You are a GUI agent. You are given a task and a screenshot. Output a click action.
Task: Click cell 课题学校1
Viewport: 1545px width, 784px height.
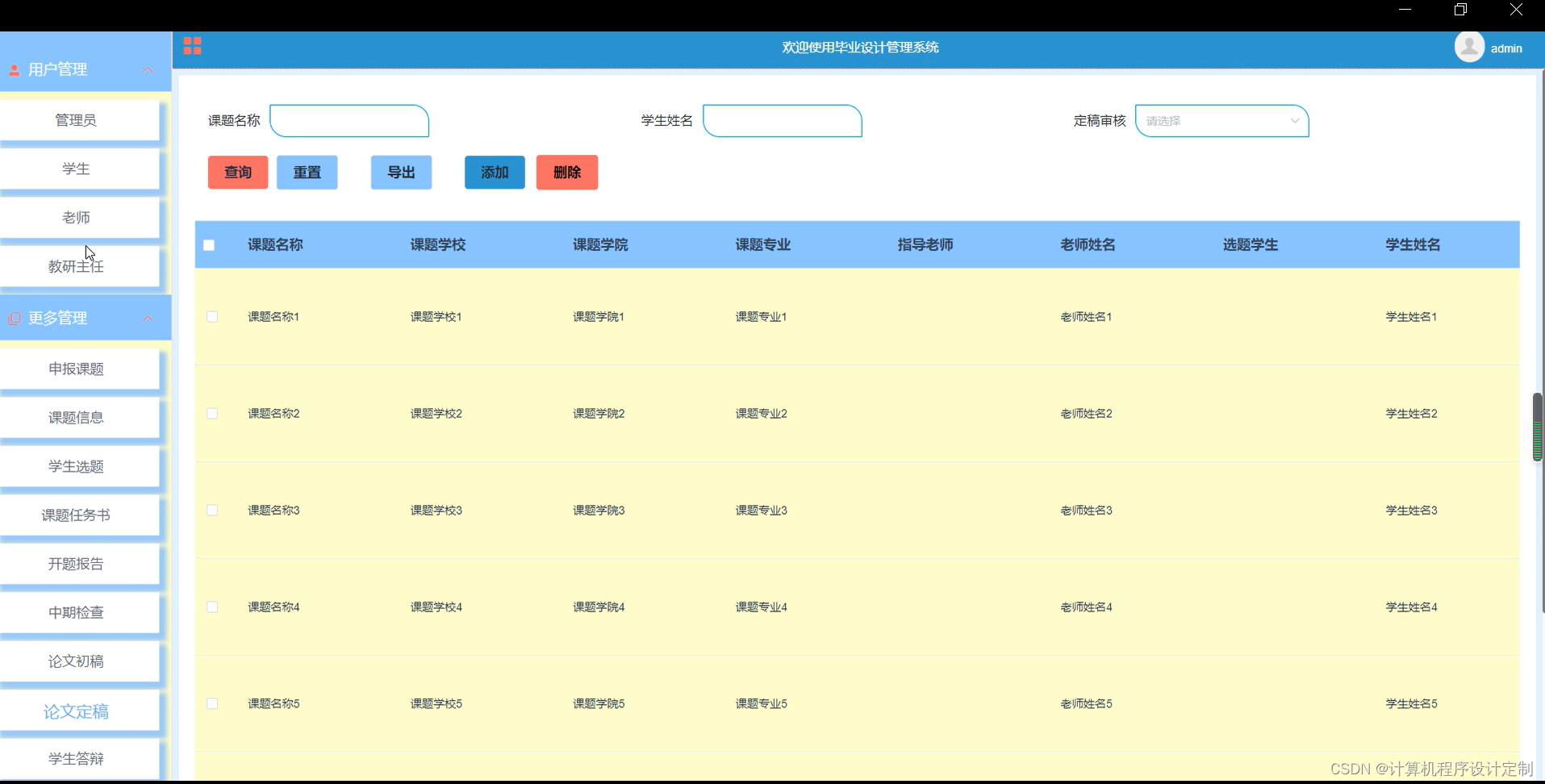tap(436, 317)
